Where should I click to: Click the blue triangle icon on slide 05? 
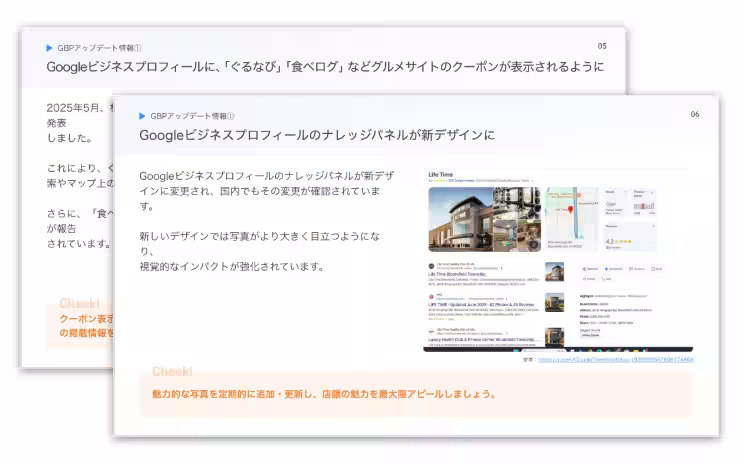click(49, 47)
